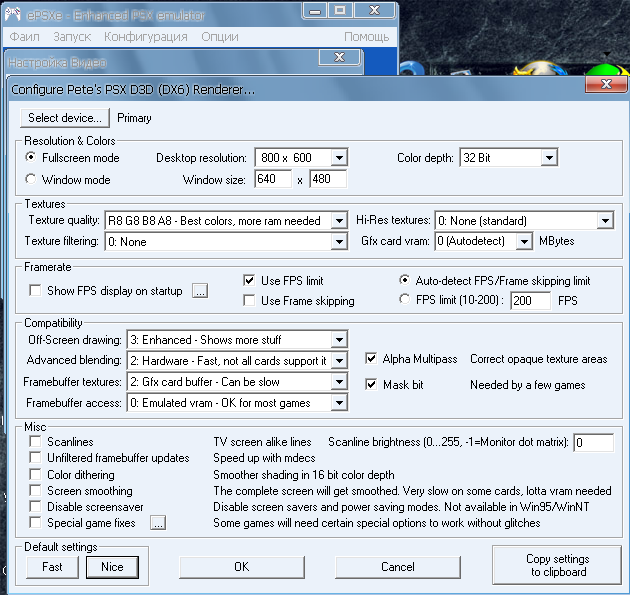The width and height of the screenshot is (630, 595).
Task: Click Window size width field 640
Action: (x=273, y=179)
